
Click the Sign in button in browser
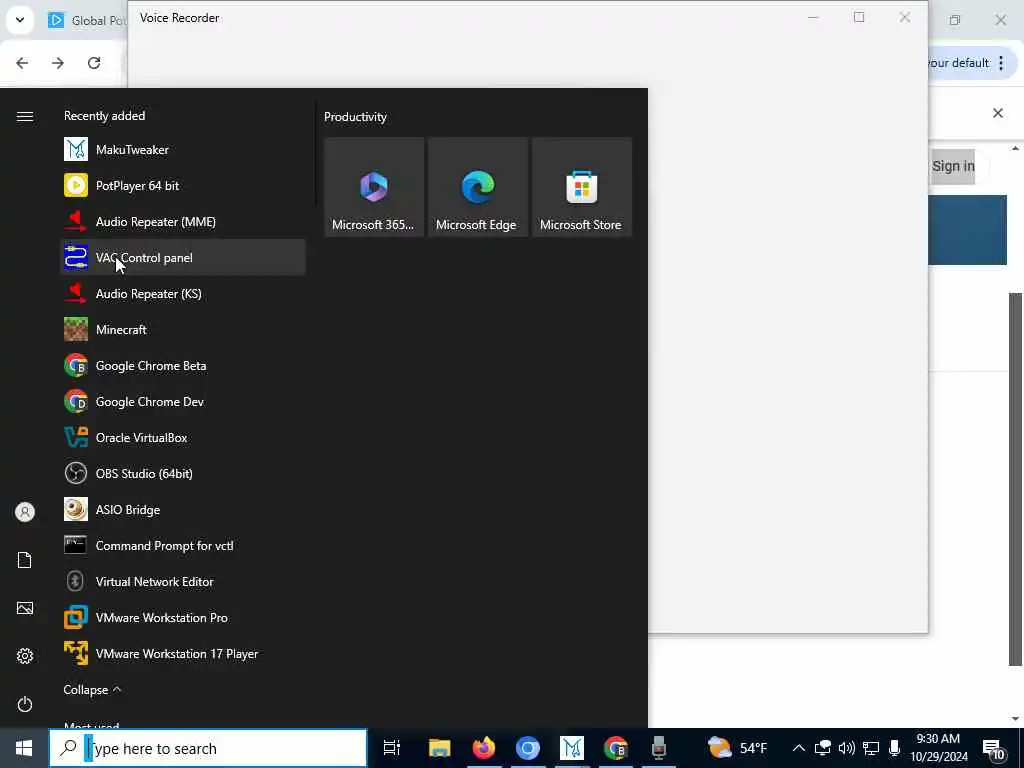click(952, 166)
